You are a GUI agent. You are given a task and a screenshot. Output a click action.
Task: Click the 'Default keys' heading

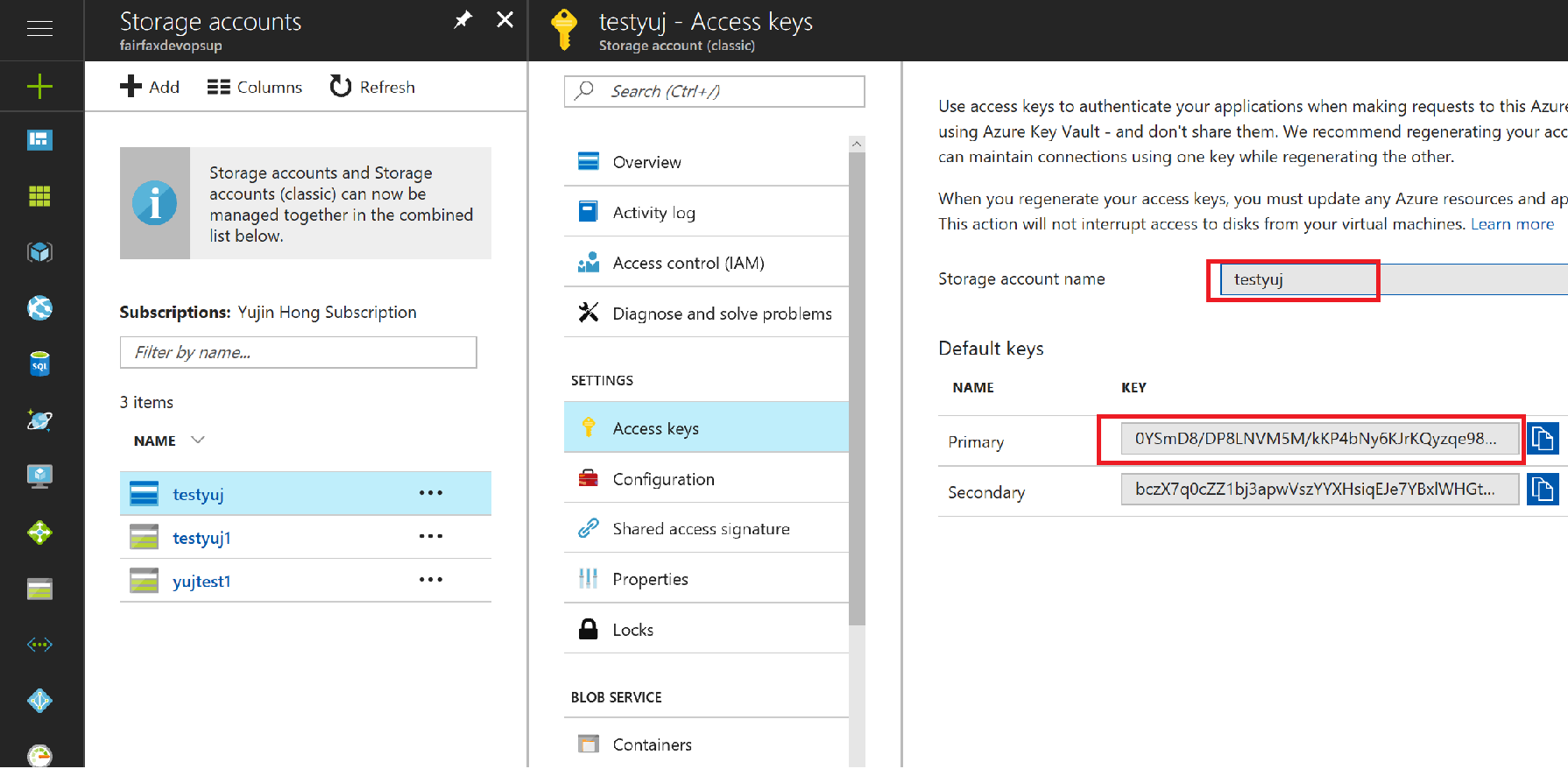pos(991,348)
